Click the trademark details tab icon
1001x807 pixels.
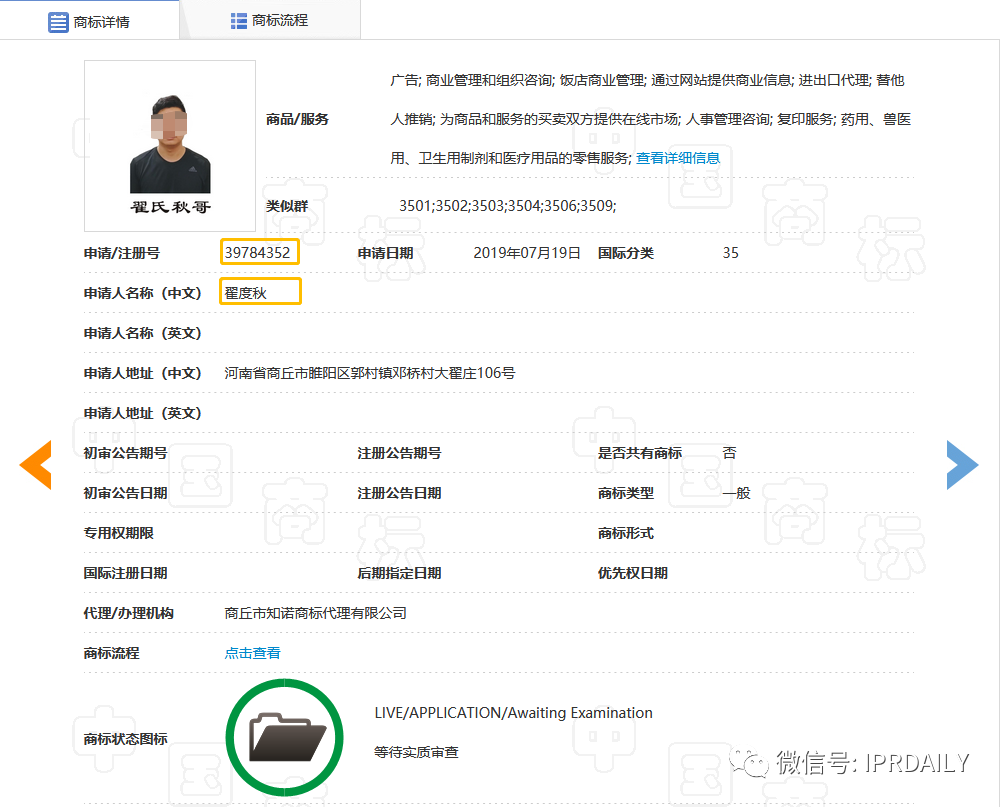pos(57,20)
